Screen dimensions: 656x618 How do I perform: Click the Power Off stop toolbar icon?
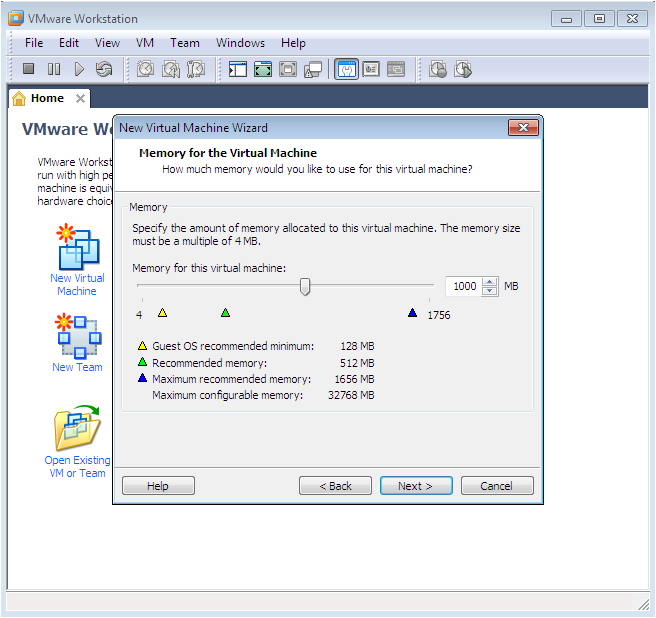(x=28, y=69)
